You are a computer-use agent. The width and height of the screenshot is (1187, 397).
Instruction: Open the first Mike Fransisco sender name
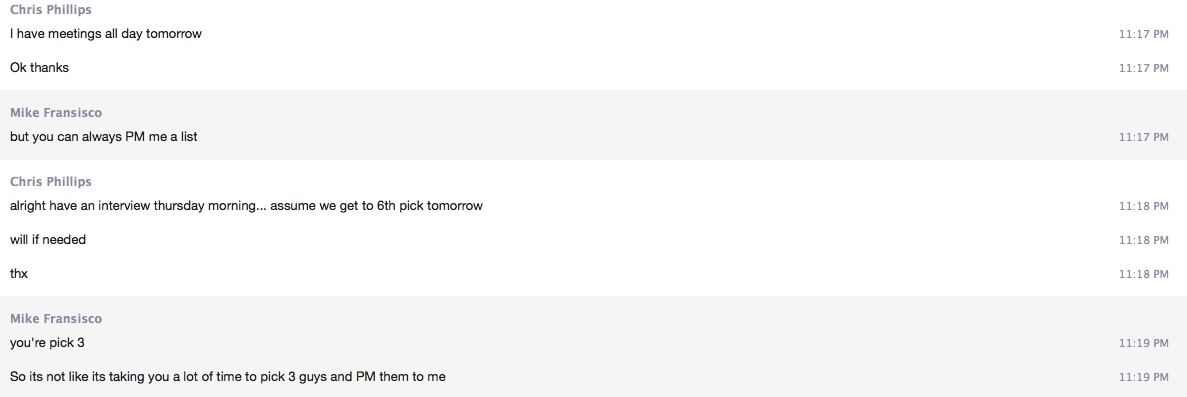click(56, 113)
